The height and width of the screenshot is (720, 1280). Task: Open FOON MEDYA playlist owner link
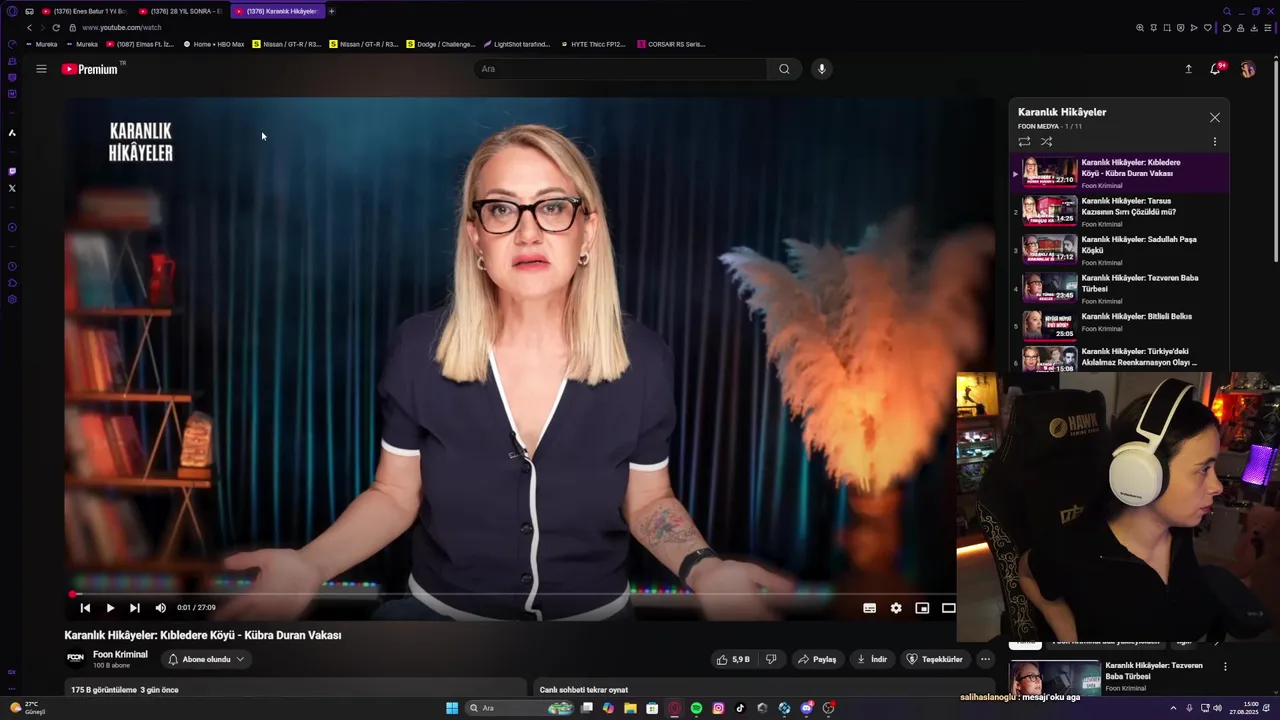point(1038,127)
